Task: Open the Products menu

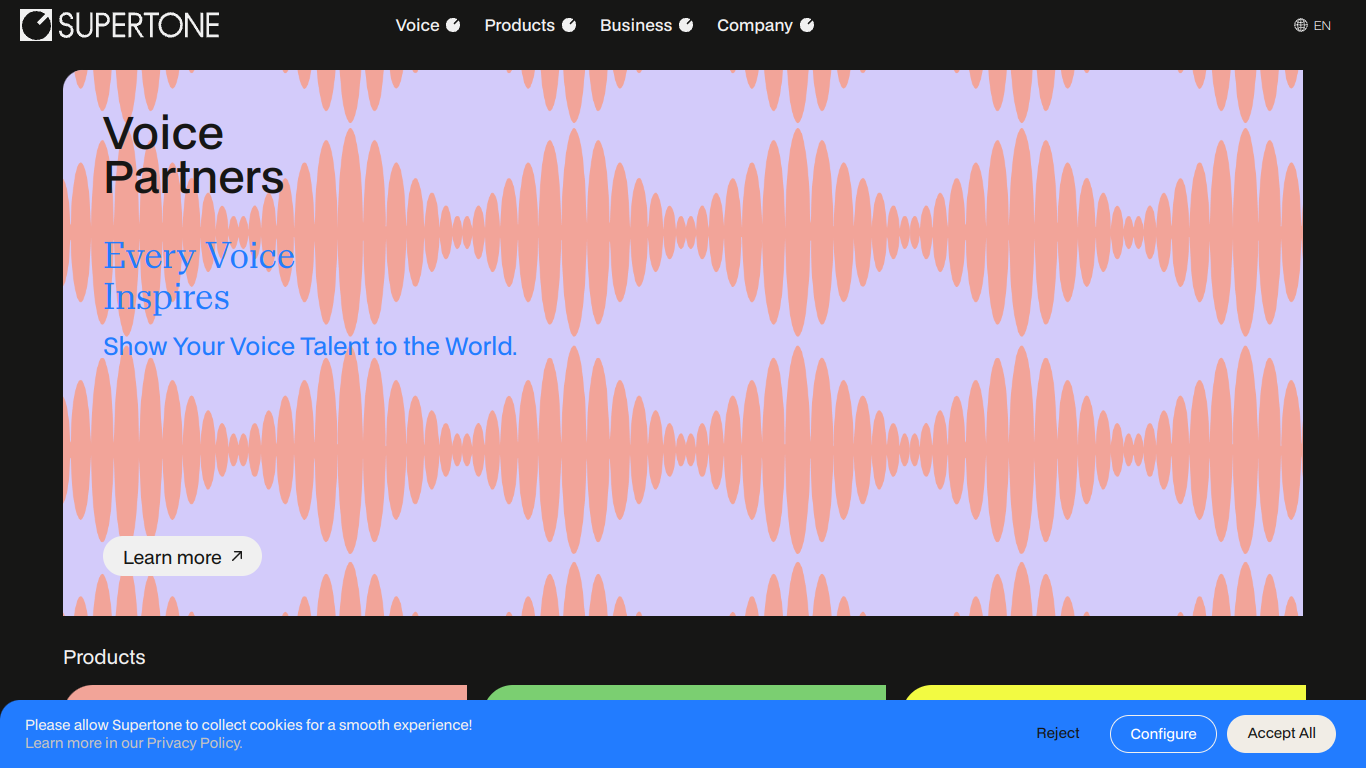Action: (530, 25)
